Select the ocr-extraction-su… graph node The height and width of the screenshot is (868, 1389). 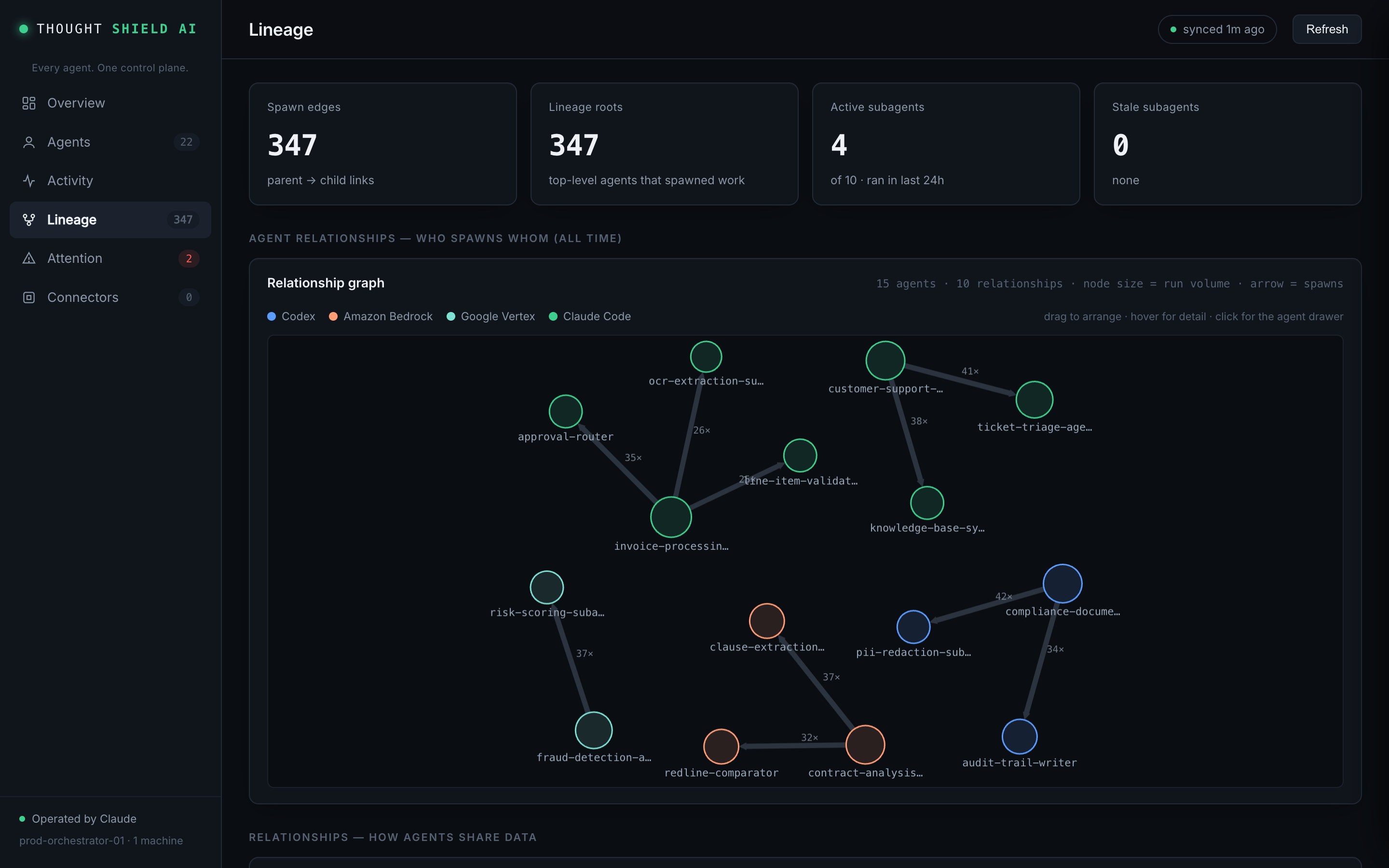706,357
